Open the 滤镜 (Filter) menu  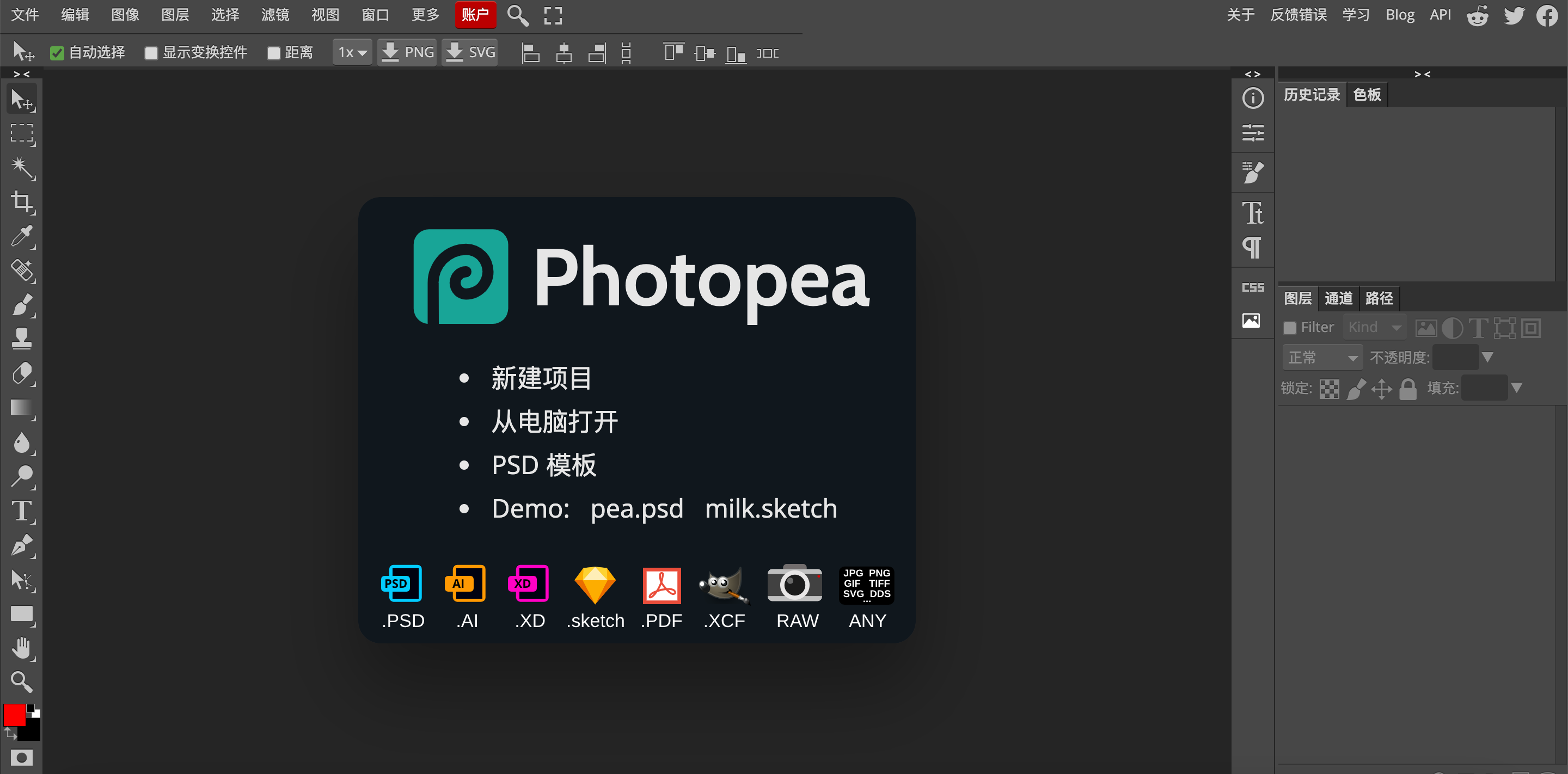pos(274,15)
